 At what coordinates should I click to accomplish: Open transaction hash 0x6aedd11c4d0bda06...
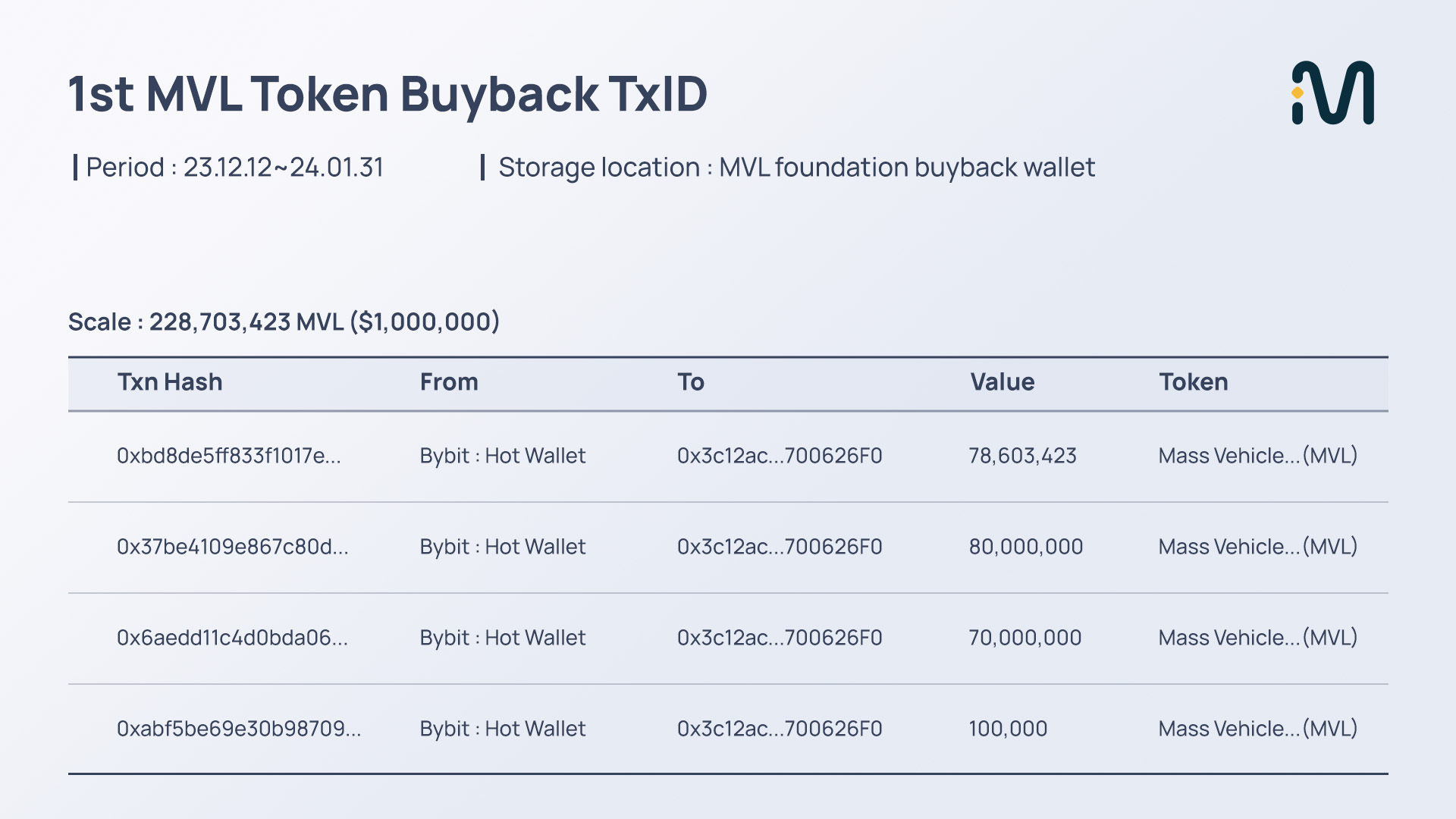(232, 638)
